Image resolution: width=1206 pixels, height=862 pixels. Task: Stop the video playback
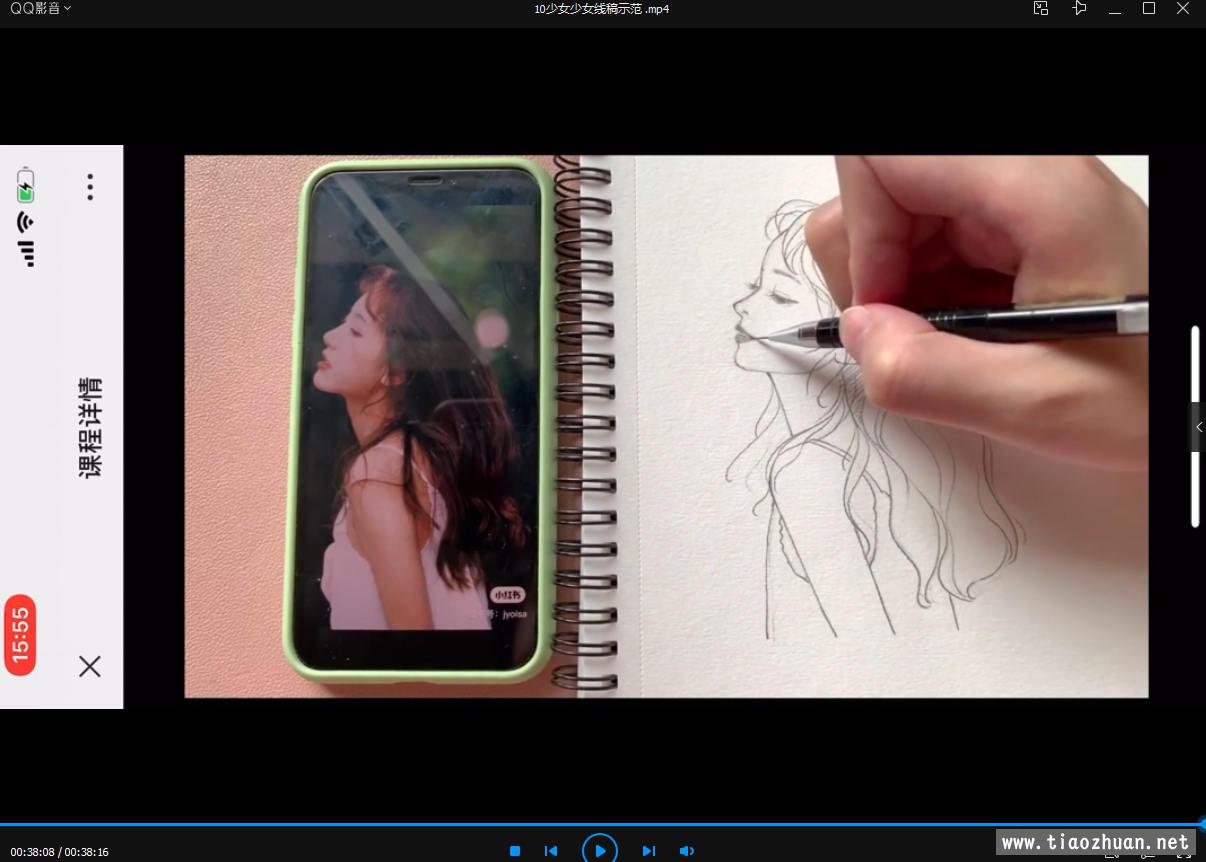click(x=515, y=851)
